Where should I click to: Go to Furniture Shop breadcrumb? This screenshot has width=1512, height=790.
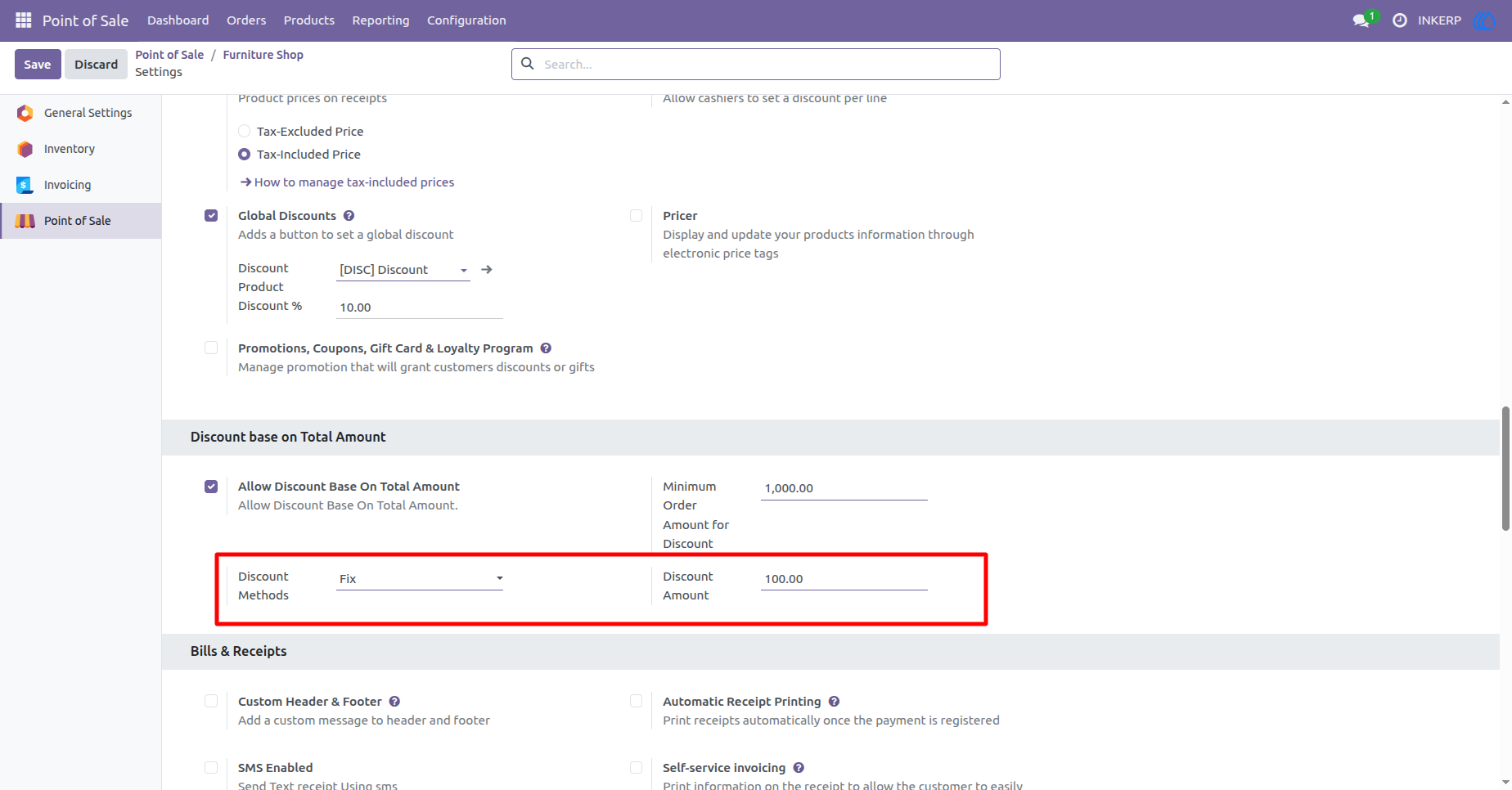point(263,55)
